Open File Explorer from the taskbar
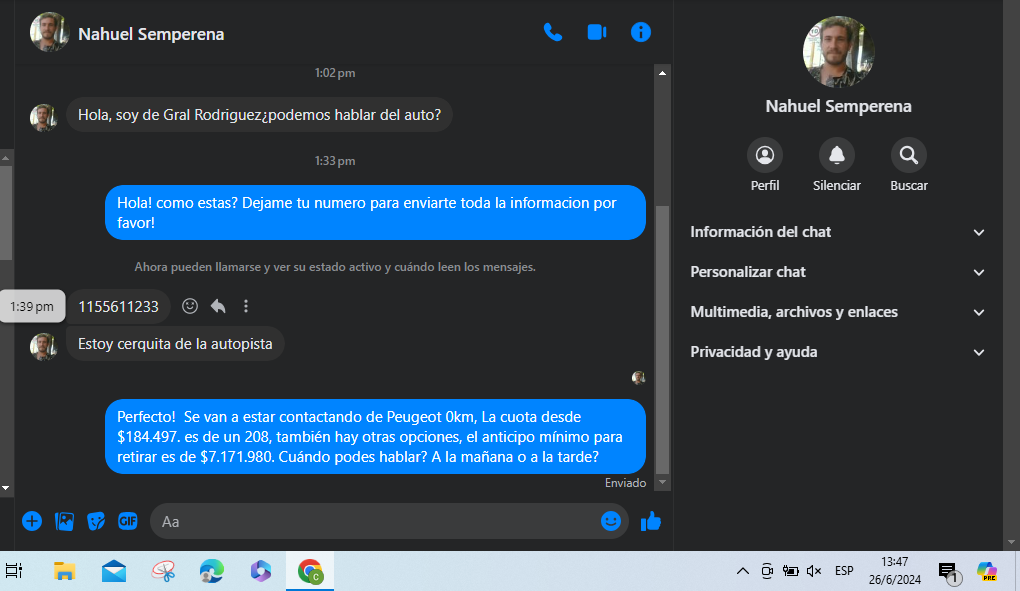 tap(65, 571)
